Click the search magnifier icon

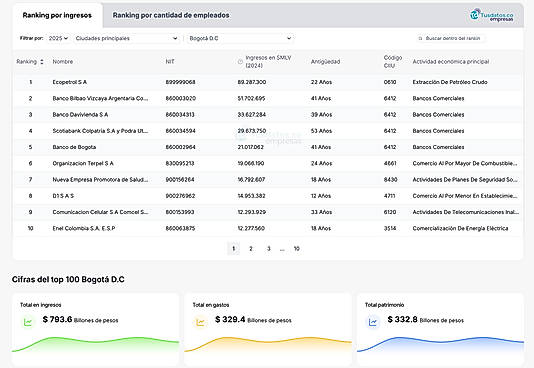point(420,38)
